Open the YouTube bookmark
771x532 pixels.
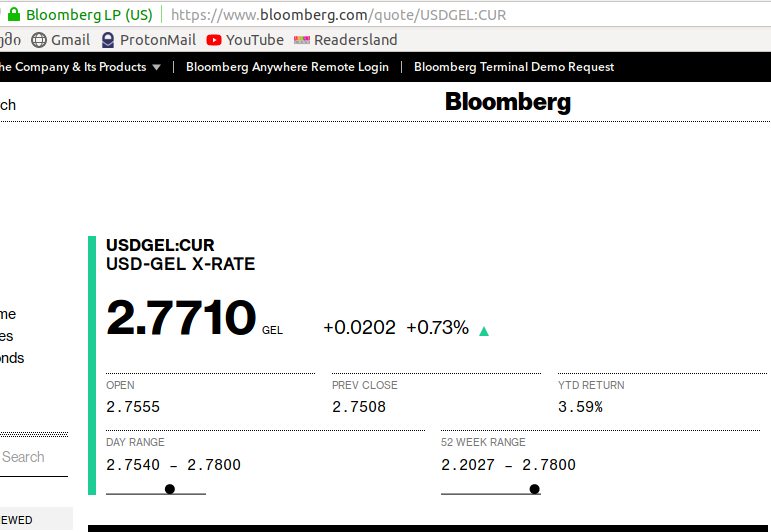tap(245, 40)
